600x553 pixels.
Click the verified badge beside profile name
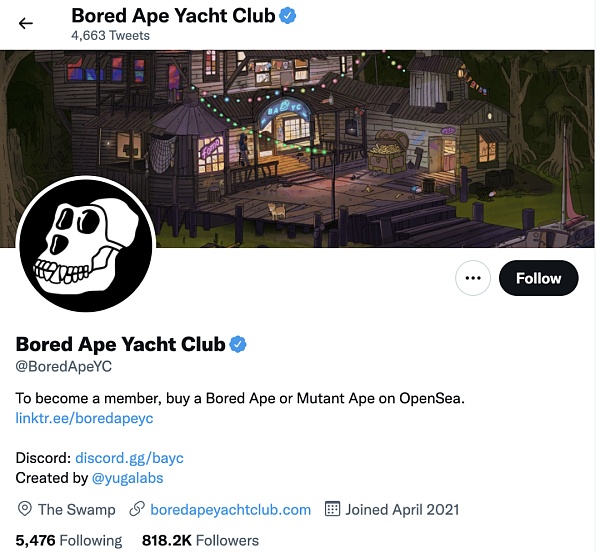238,344
